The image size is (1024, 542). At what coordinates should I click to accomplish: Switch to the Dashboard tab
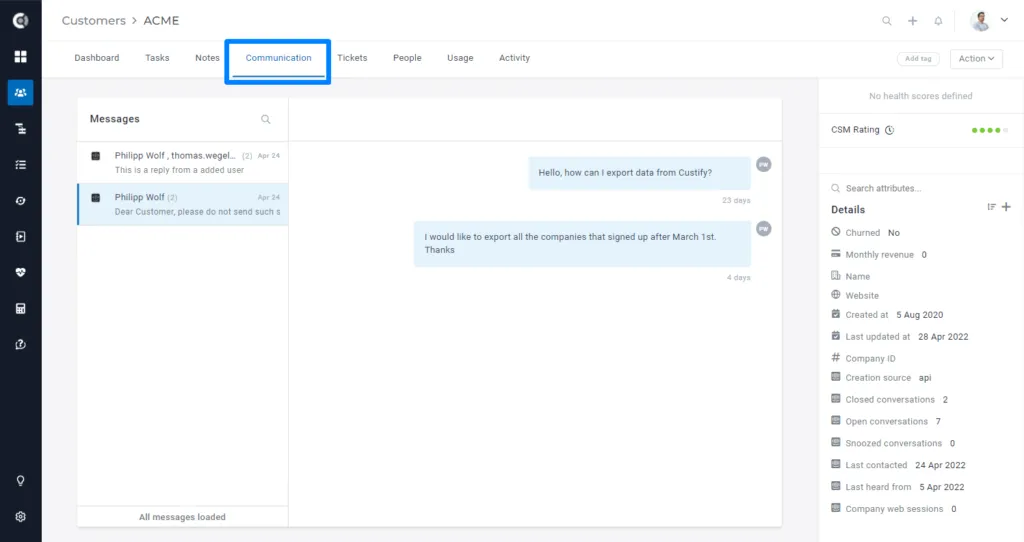(97, 57)
